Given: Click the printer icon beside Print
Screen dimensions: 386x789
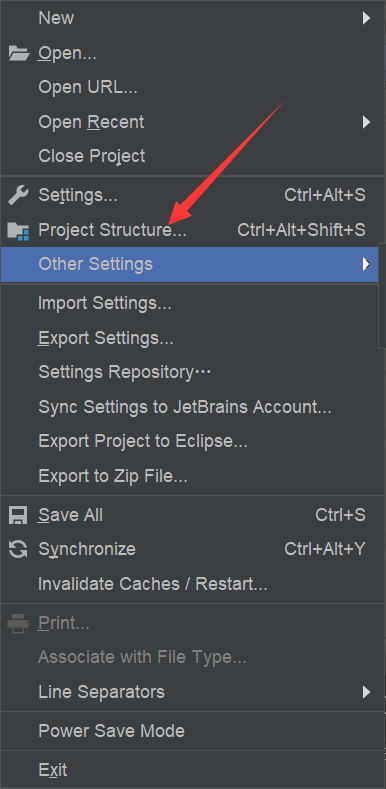Looking at the screenshot, I should (x=19, y=624).
